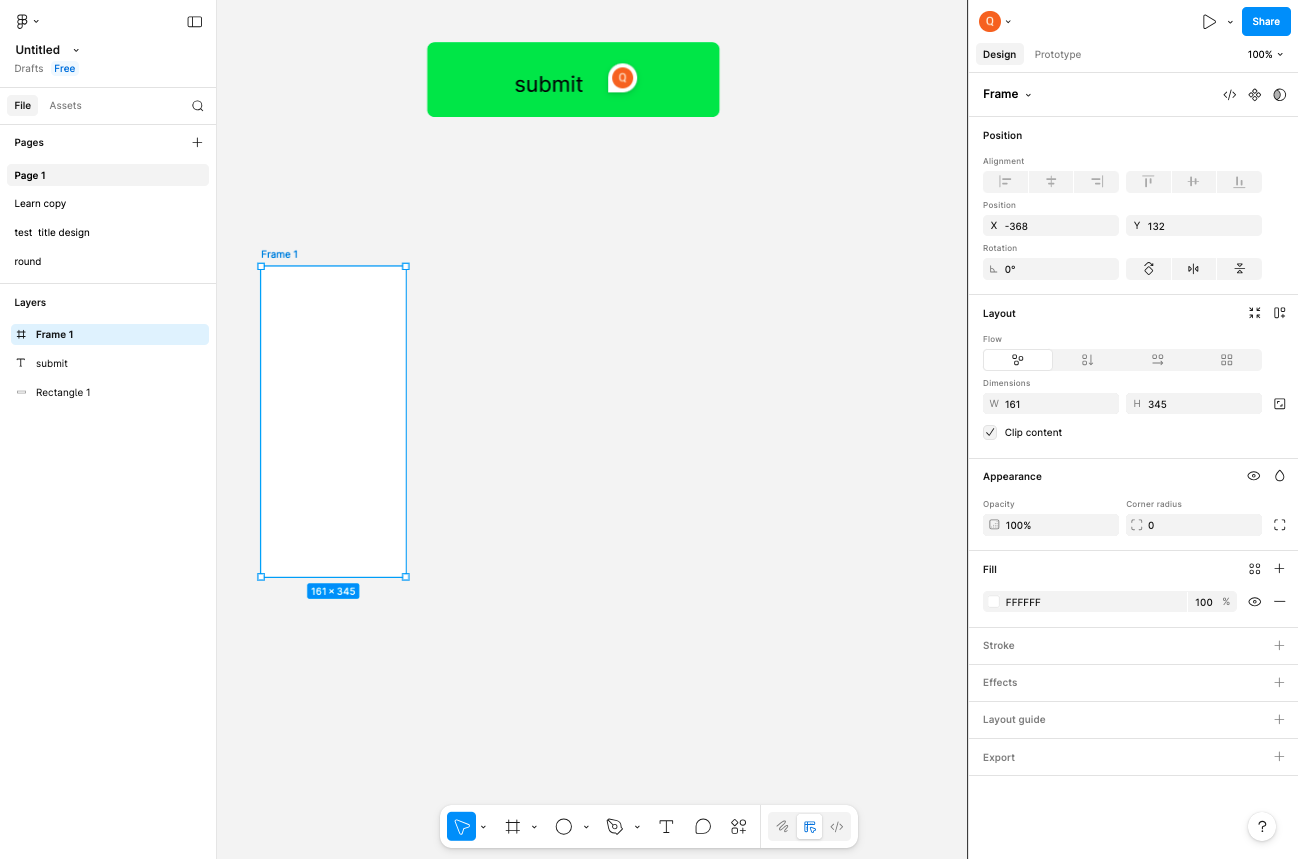This screenshot has width=1298, height=859.
Task: Open the blend mode droplet icon
Action: pyautogui.click(x=1279, y=476)
